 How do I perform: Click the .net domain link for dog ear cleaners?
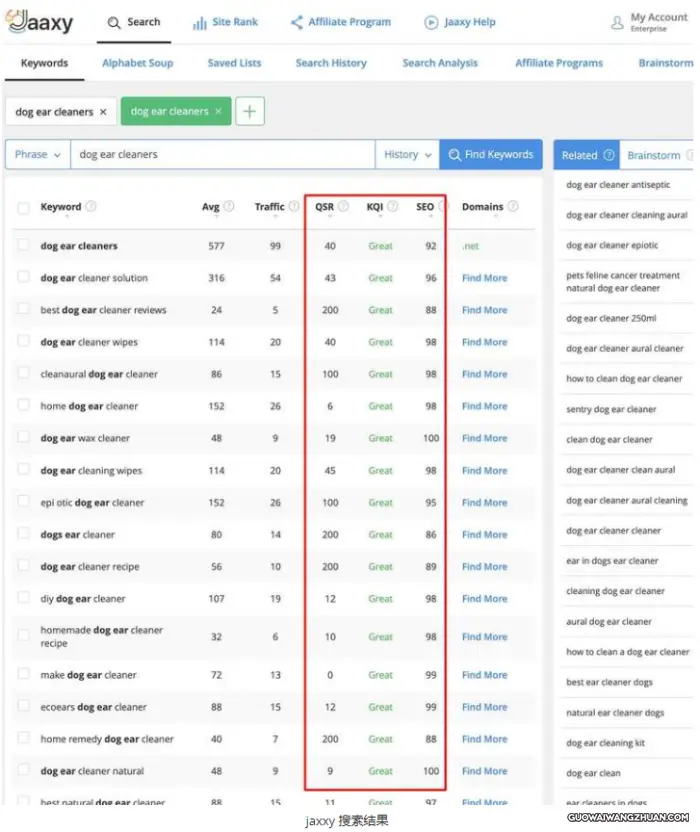[470, 246]
